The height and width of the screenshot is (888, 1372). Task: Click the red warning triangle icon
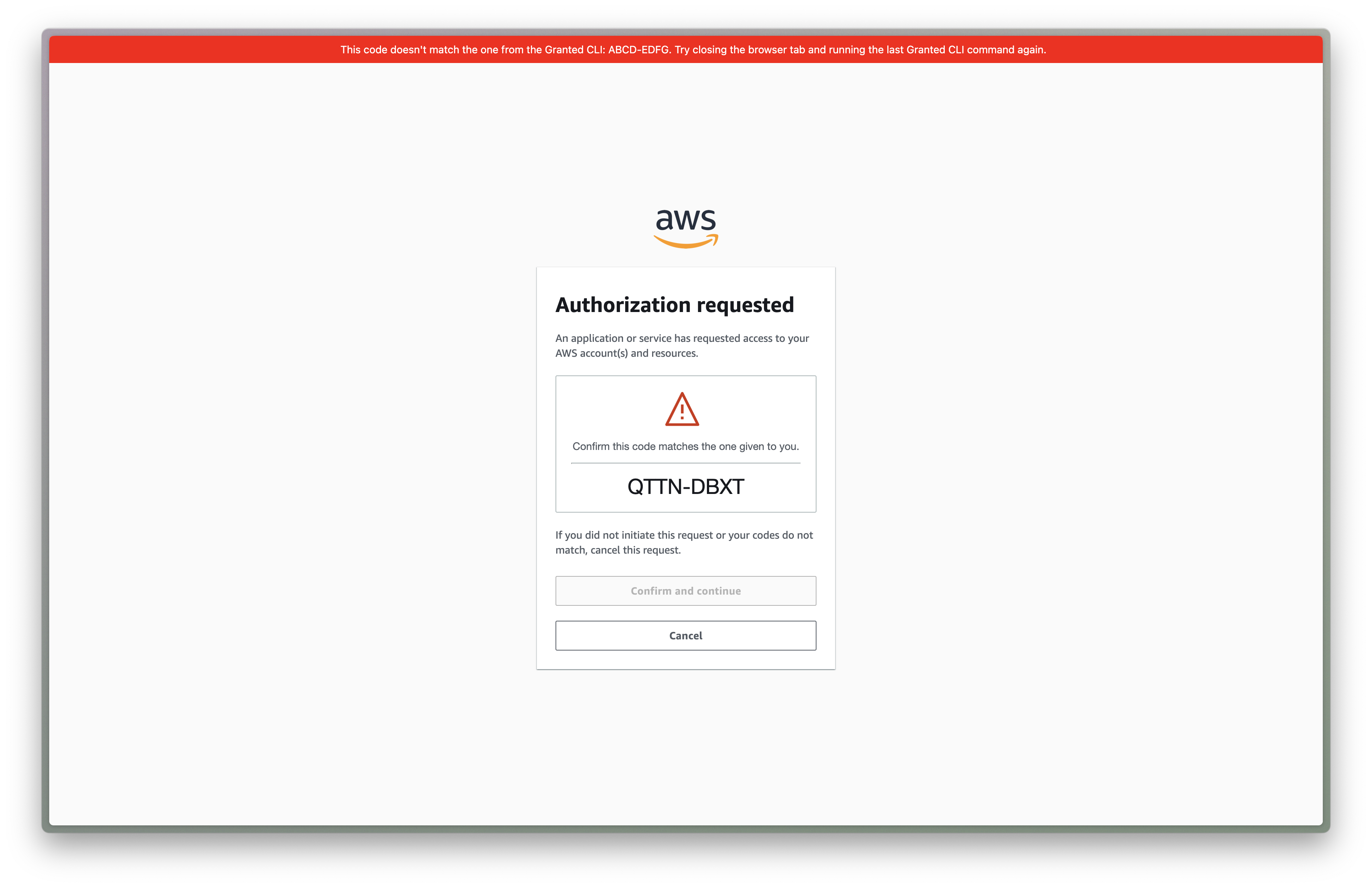click(682, 409)
